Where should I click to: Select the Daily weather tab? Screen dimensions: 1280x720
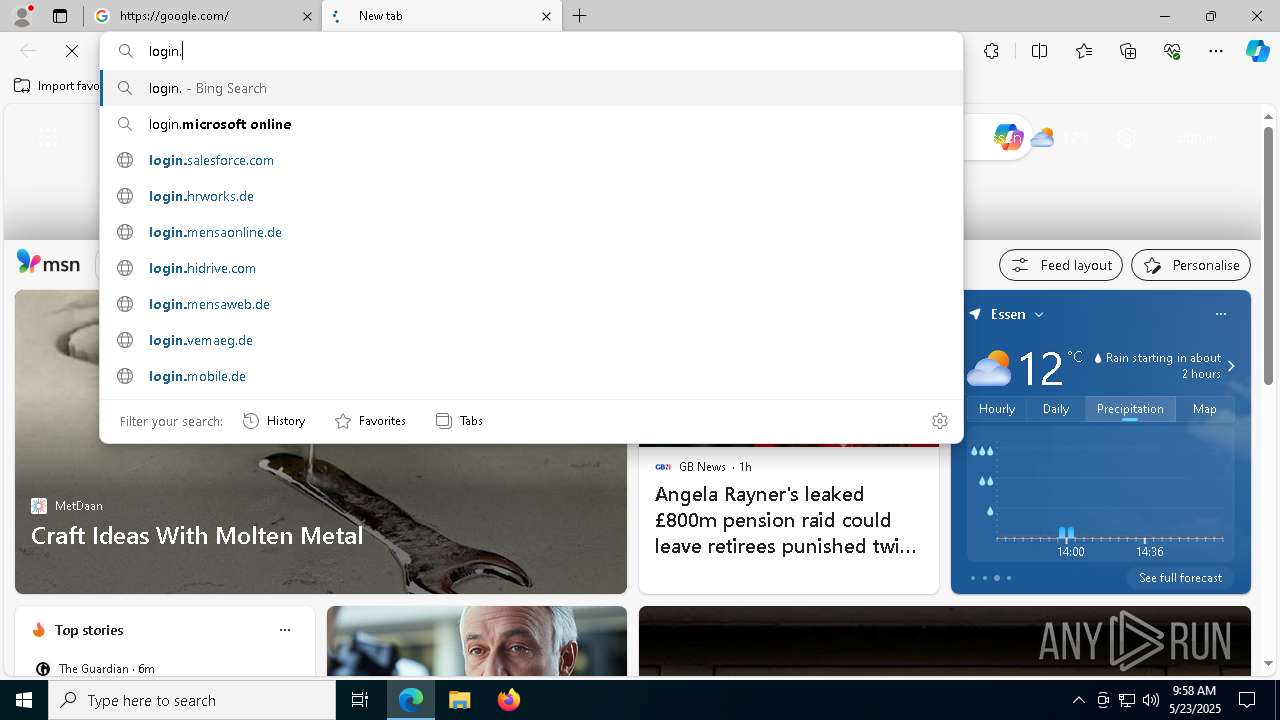(1056, 409)
